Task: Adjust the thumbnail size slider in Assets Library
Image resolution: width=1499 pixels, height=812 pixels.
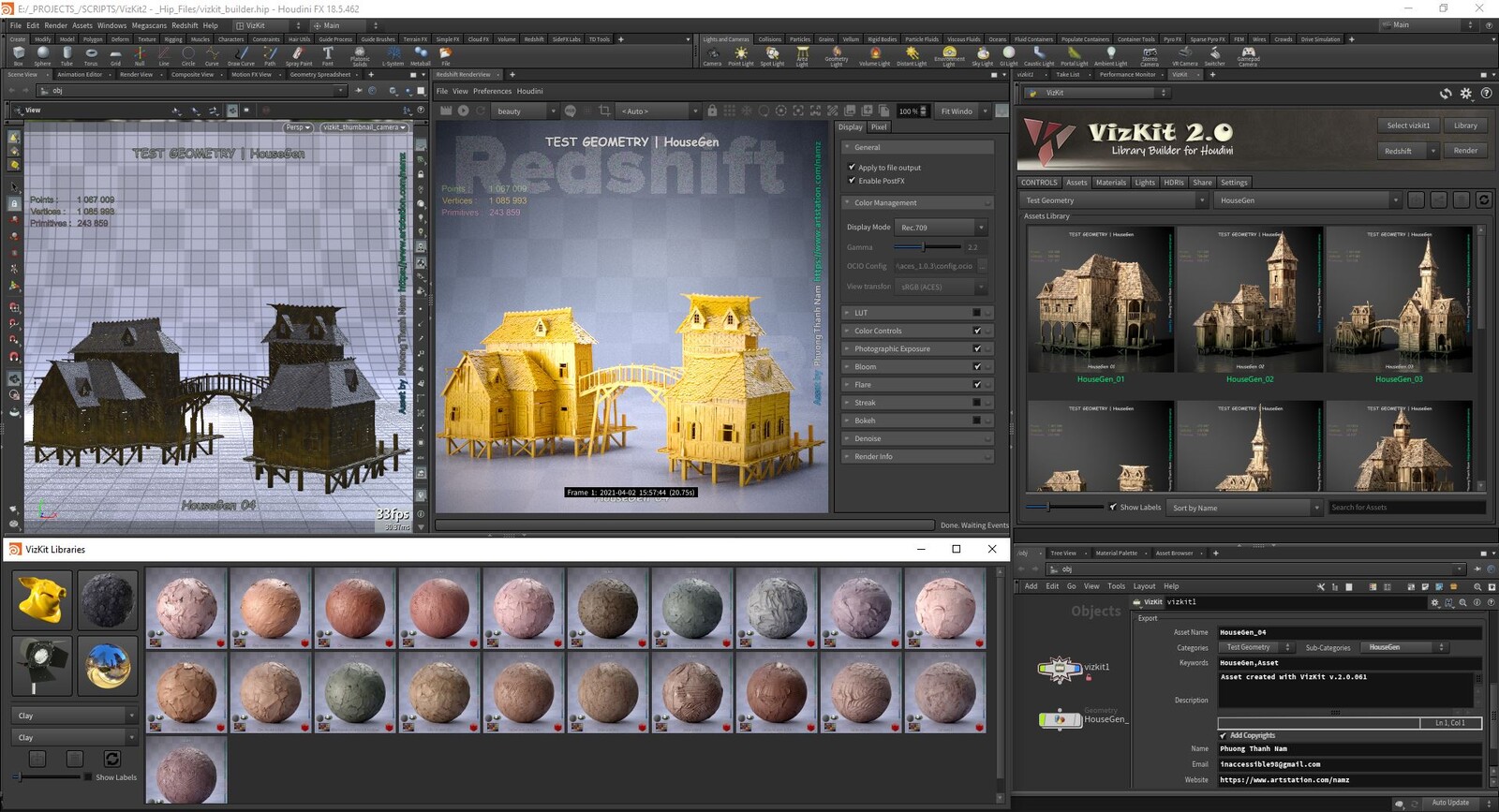Action: [x=1064, y=507]
